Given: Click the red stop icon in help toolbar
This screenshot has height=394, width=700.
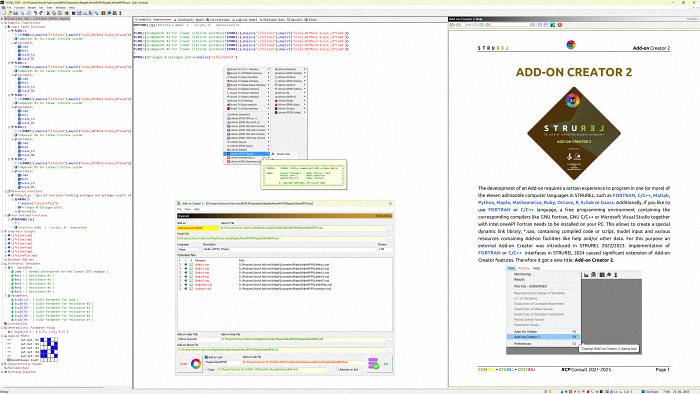Looking at the screenshot, I should 560,25.
